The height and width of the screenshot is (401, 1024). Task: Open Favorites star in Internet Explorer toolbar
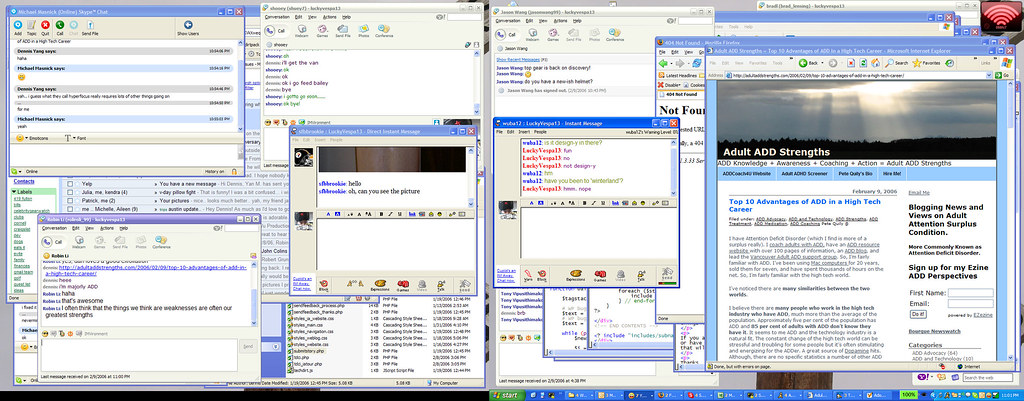tap(926, 63)
